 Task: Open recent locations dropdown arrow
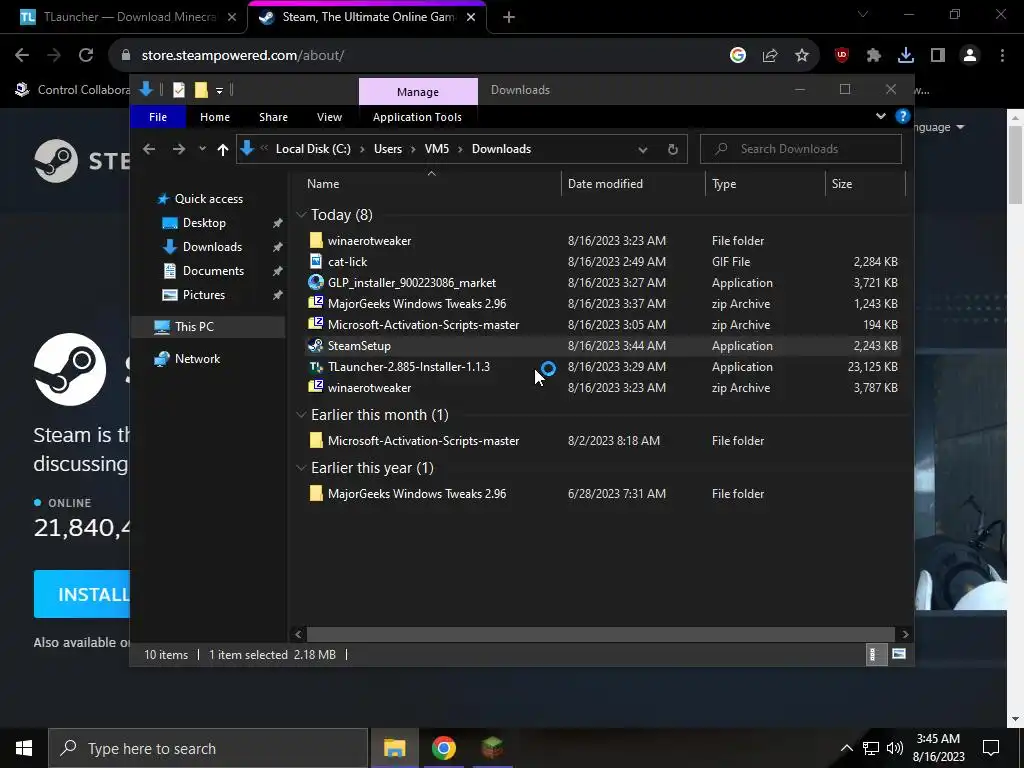pyautogui.click(x=202, y=149)
